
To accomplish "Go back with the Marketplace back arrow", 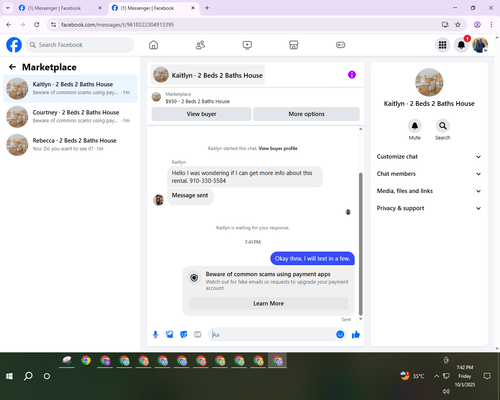I will coord(12,67).
